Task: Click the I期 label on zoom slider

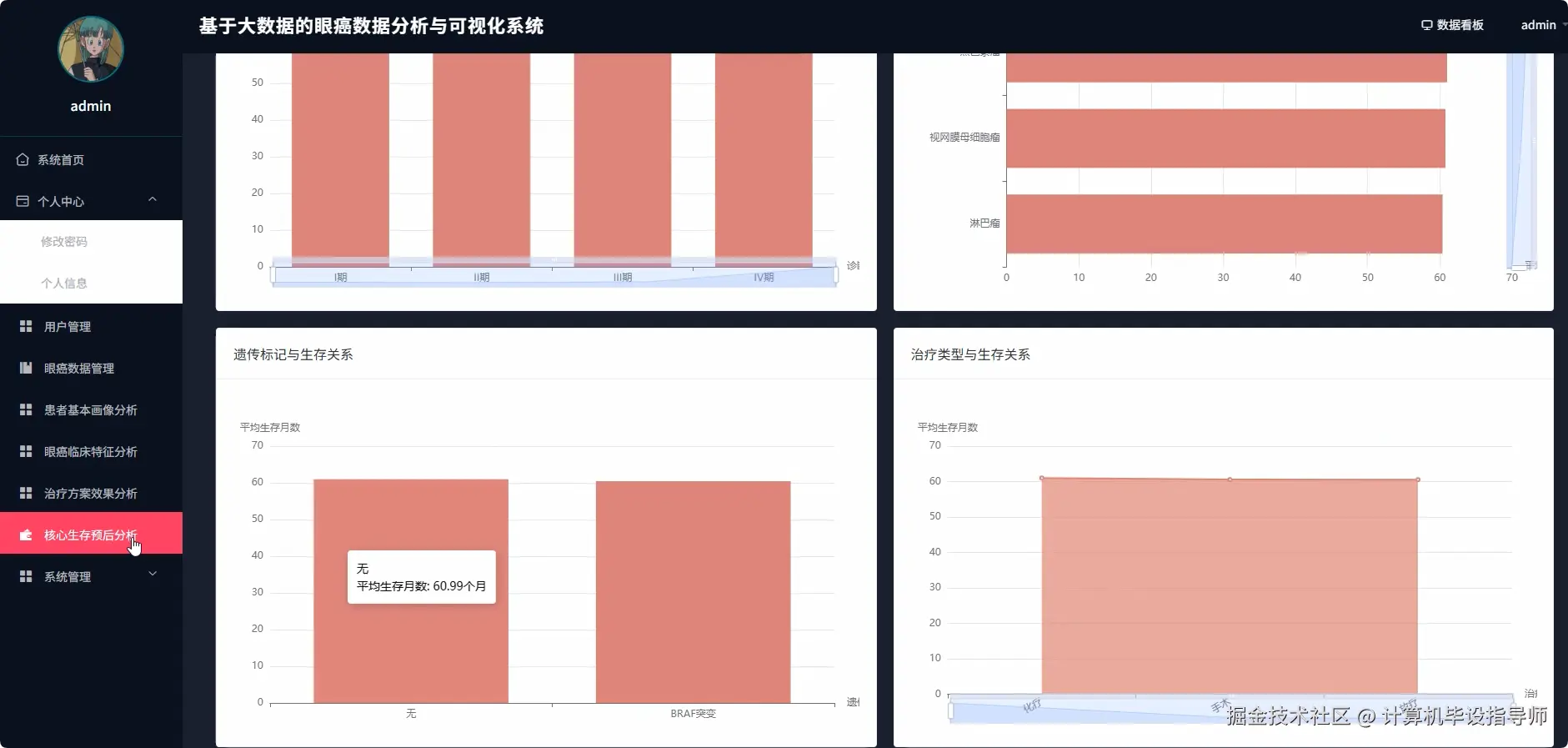Action: 340,278
